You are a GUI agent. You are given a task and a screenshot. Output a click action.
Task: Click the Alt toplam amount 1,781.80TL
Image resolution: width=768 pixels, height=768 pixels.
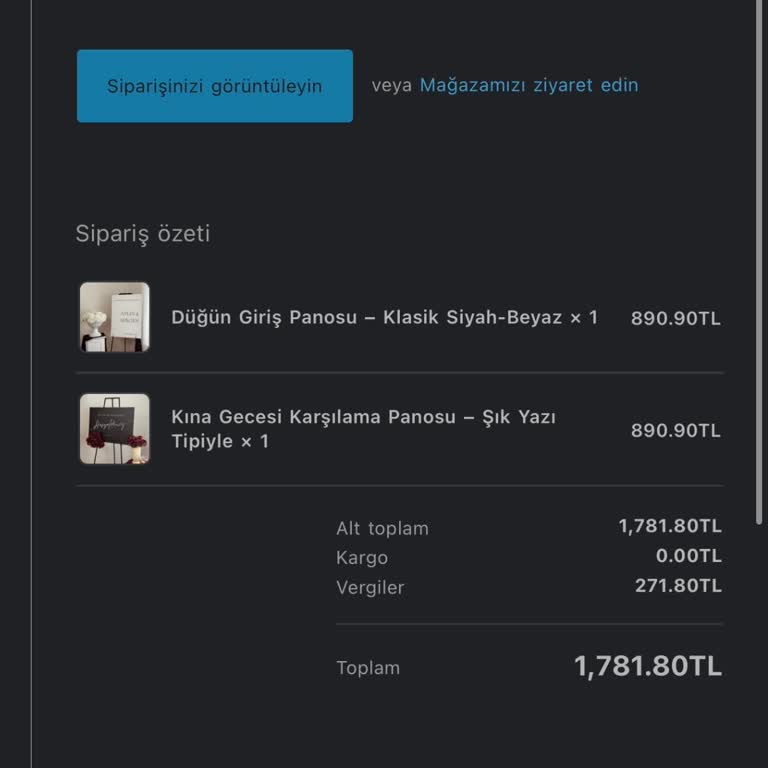coord(669,526)
